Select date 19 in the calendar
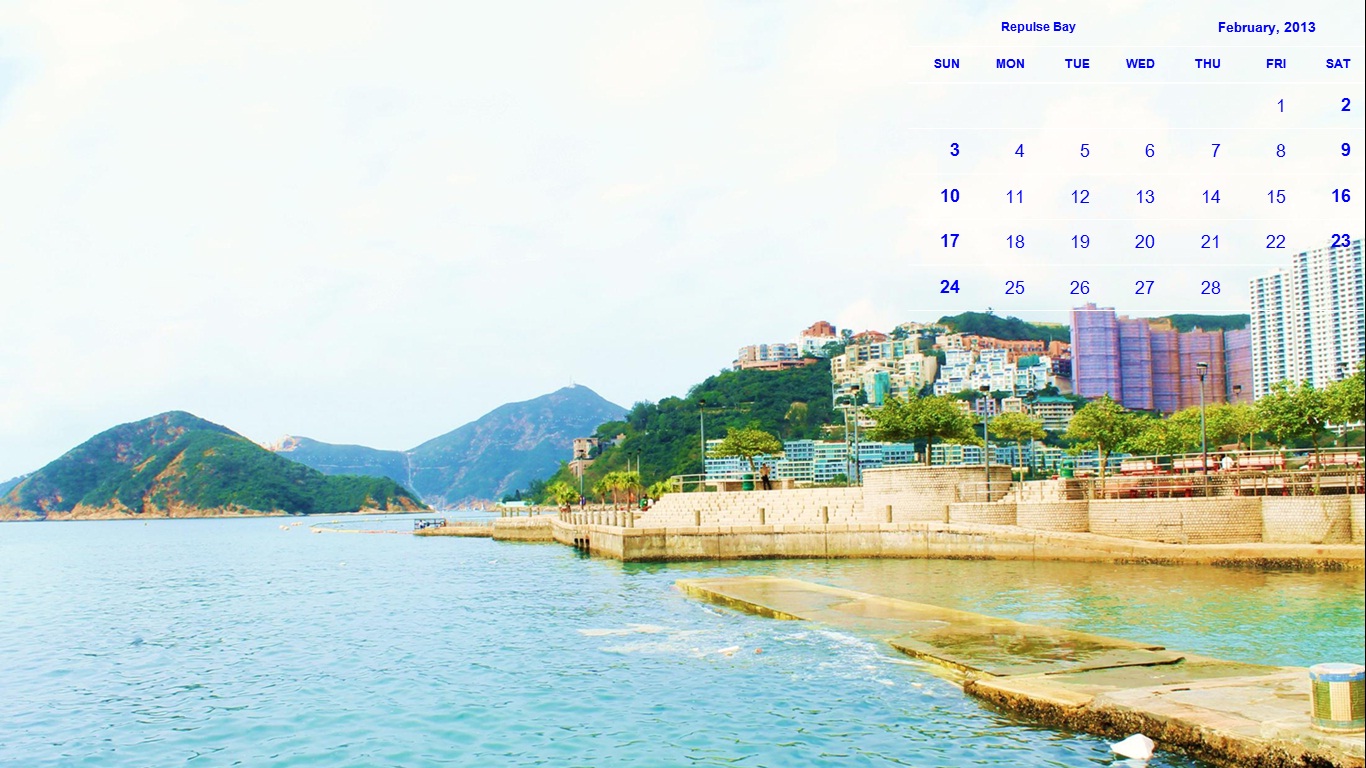Image resolution: width=1366 pixels, height=768 pixels. coord(1080,242)
